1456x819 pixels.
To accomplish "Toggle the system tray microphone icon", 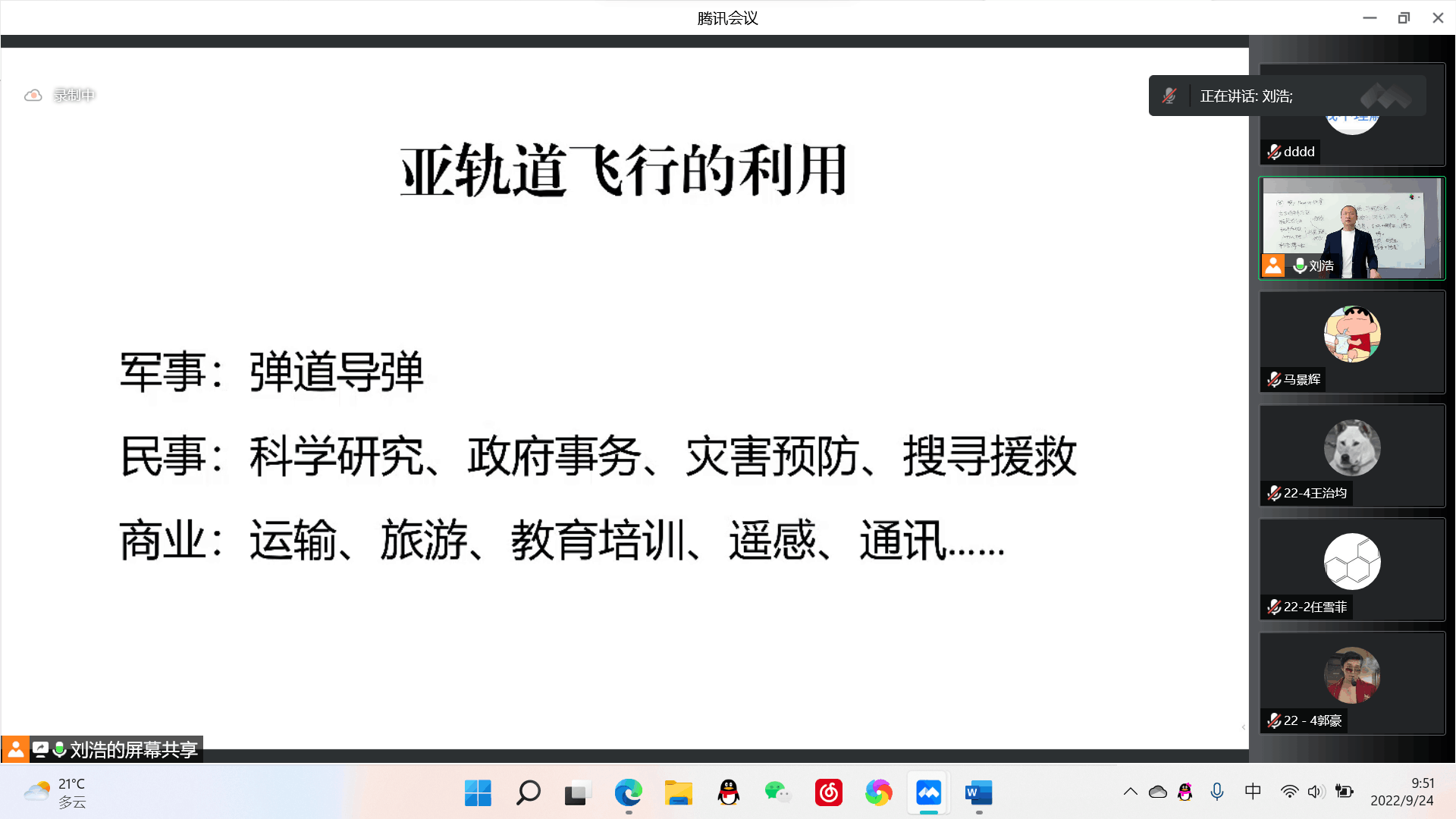I will [x=1217, y=792].
